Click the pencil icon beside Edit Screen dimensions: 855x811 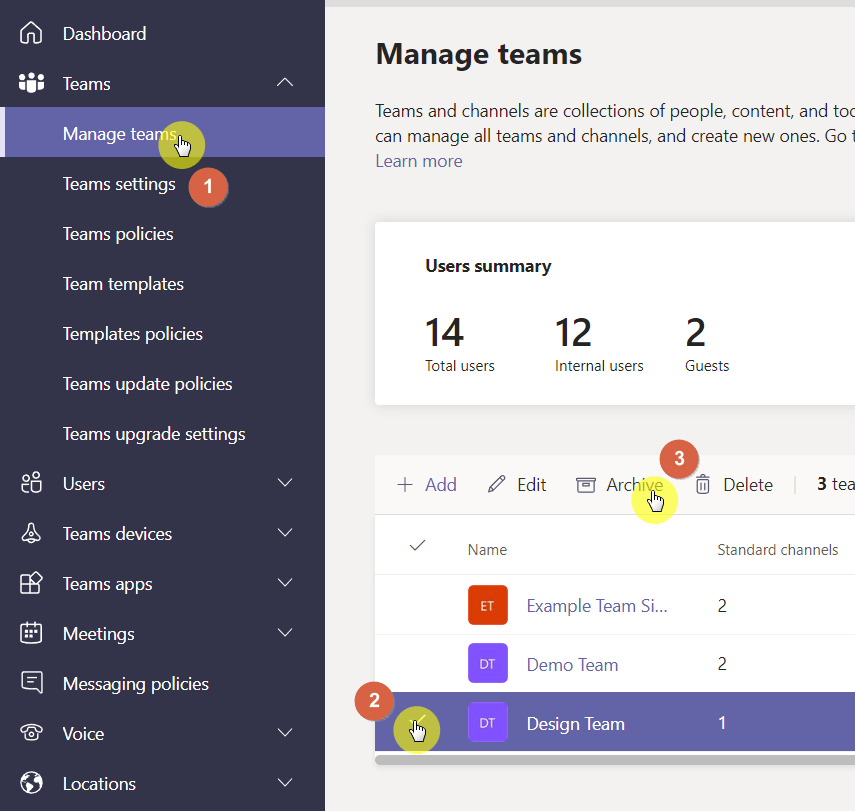pos(496,484)
